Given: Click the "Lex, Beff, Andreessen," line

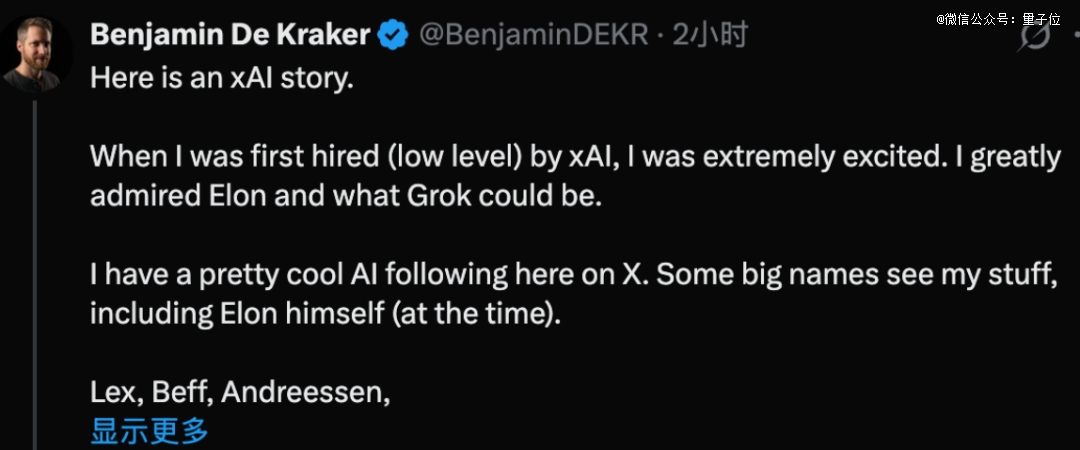Looking at the screenshot, I should (x=239, y=391).
